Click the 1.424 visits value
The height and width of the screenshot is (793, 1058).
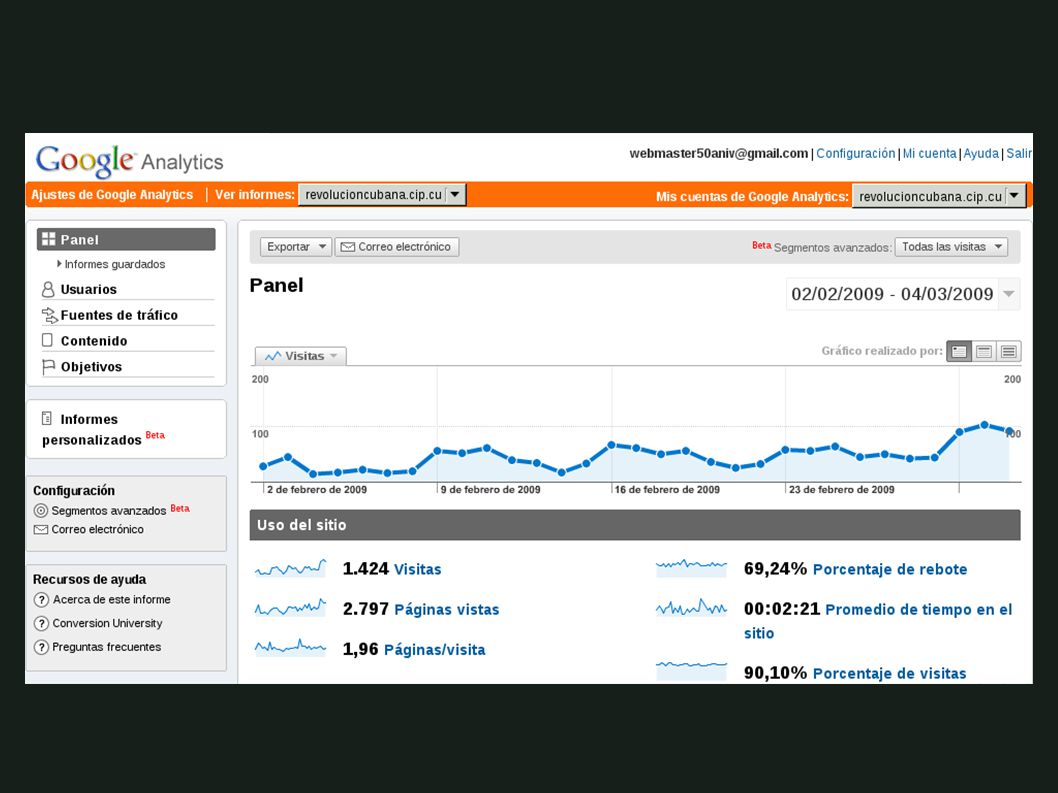pyautogui.click(x=366, y=569)
